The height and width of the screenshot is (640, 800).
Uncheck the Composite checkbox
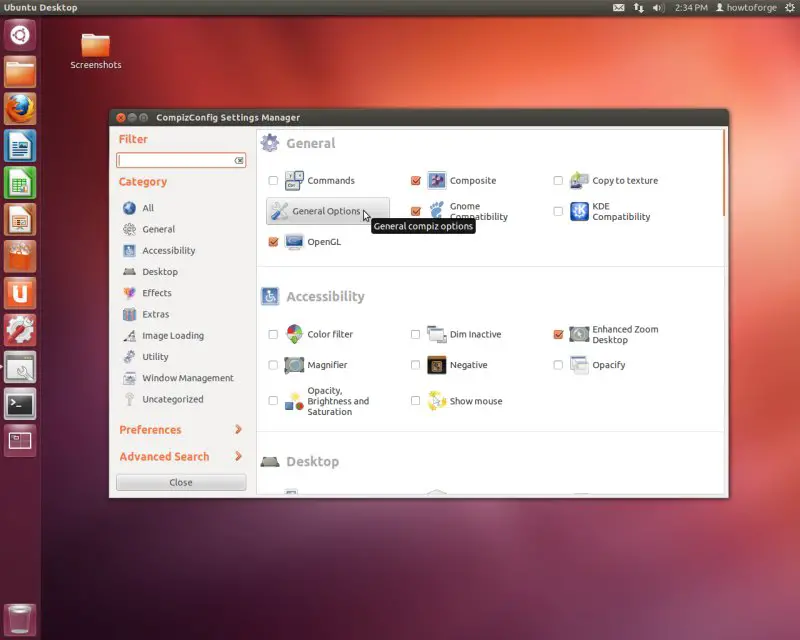coord(416,181)
